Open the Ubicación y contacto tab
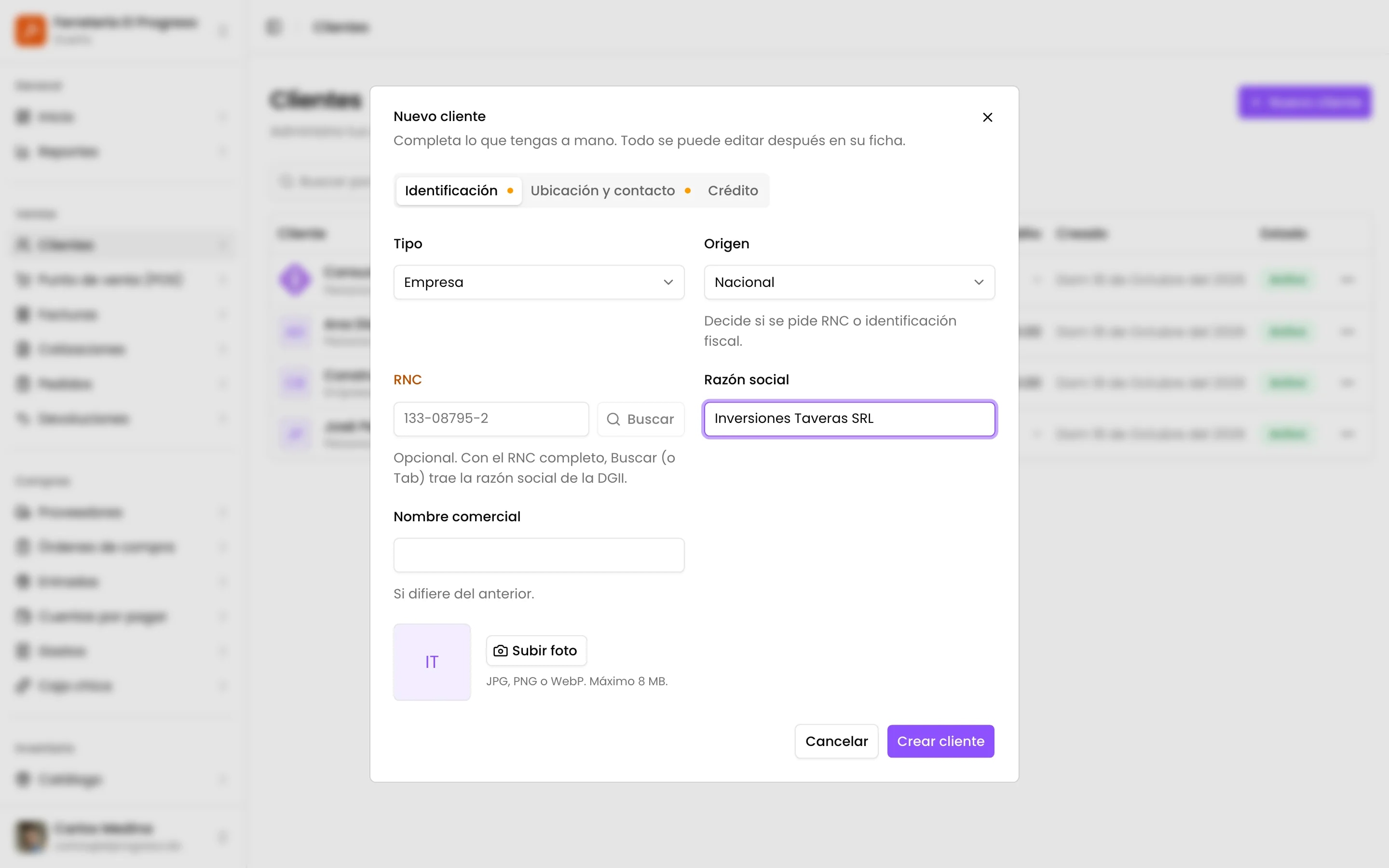 (610, 190)
